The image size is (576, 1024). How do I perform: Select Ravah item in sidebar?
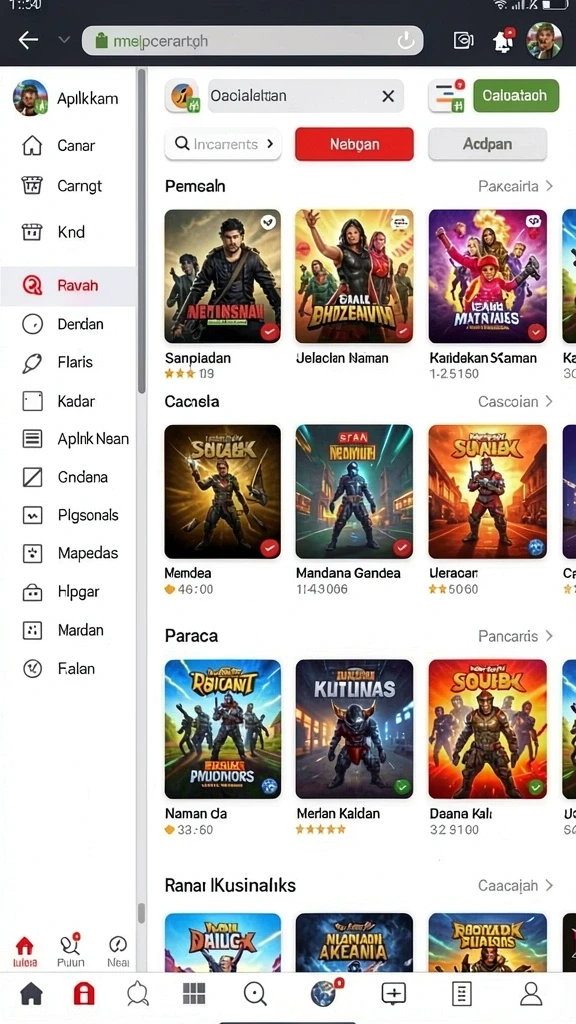click(x=68, y=285)
